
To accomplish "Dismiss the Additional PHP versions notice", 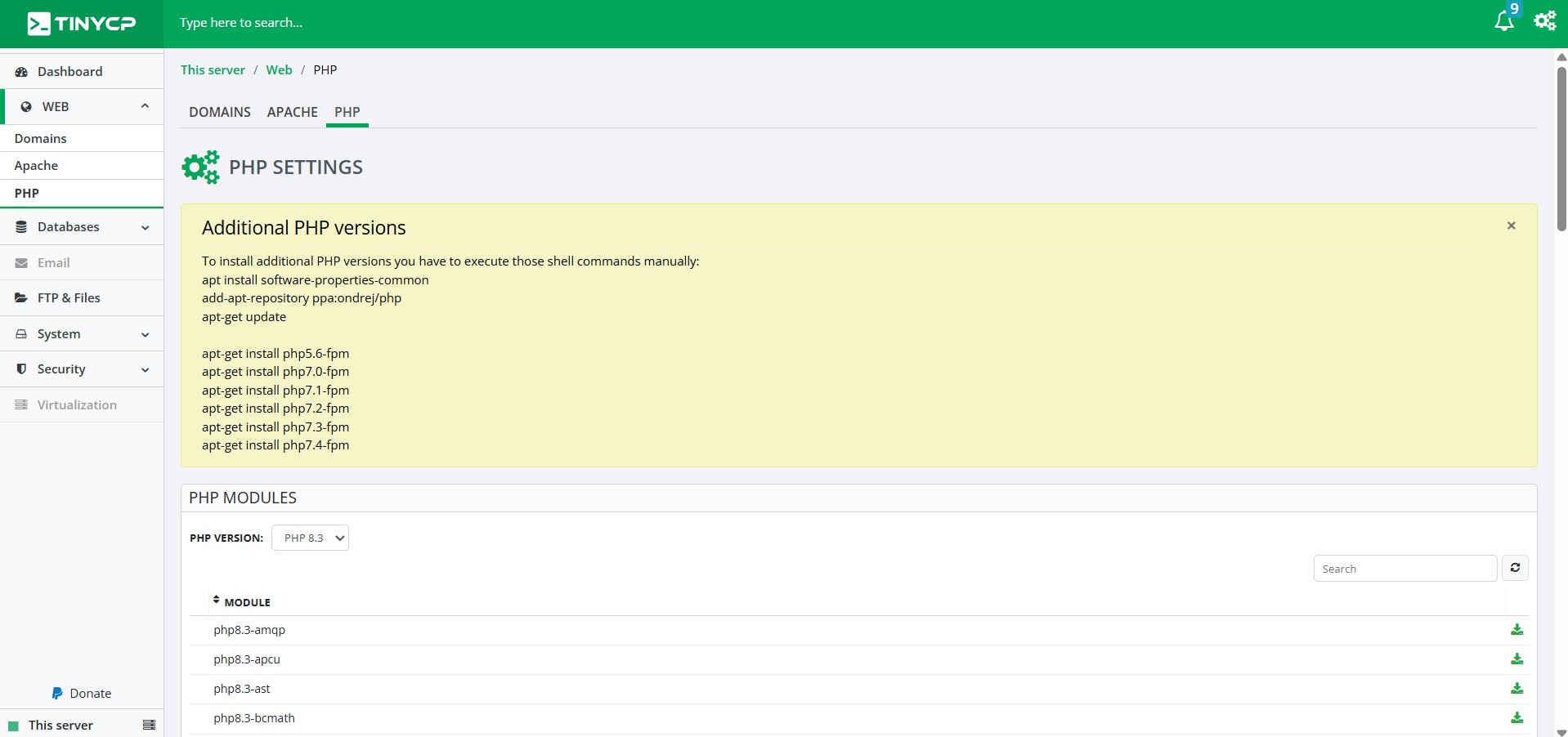I will click(1511, 226).
